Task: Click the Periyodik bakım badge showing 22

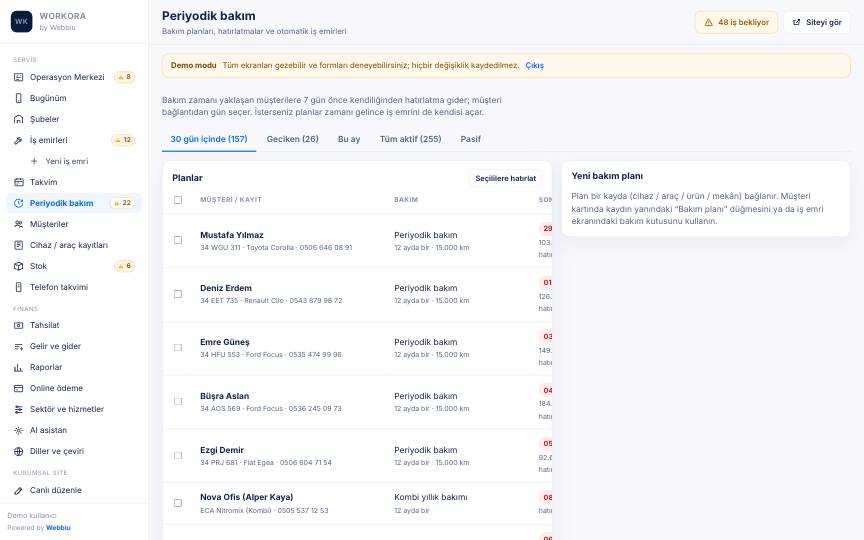Action: click(122, 203)
